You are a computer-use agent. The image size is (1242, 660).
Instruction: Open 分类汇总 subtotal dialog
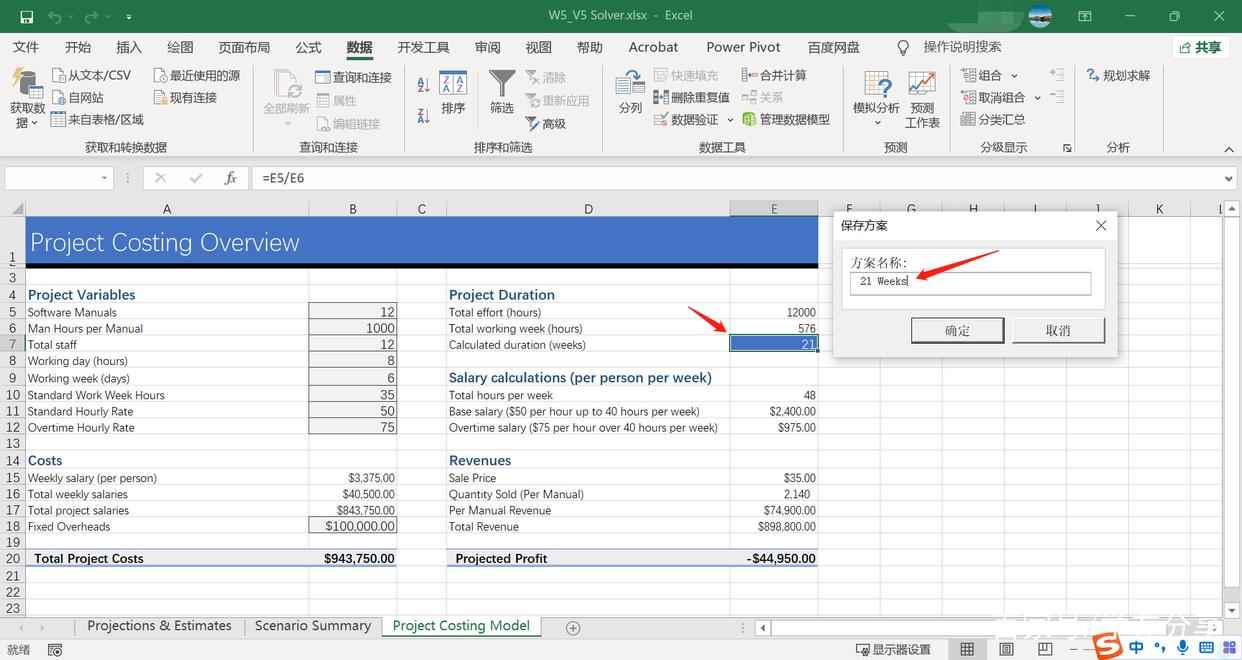[x=993, y=119]
